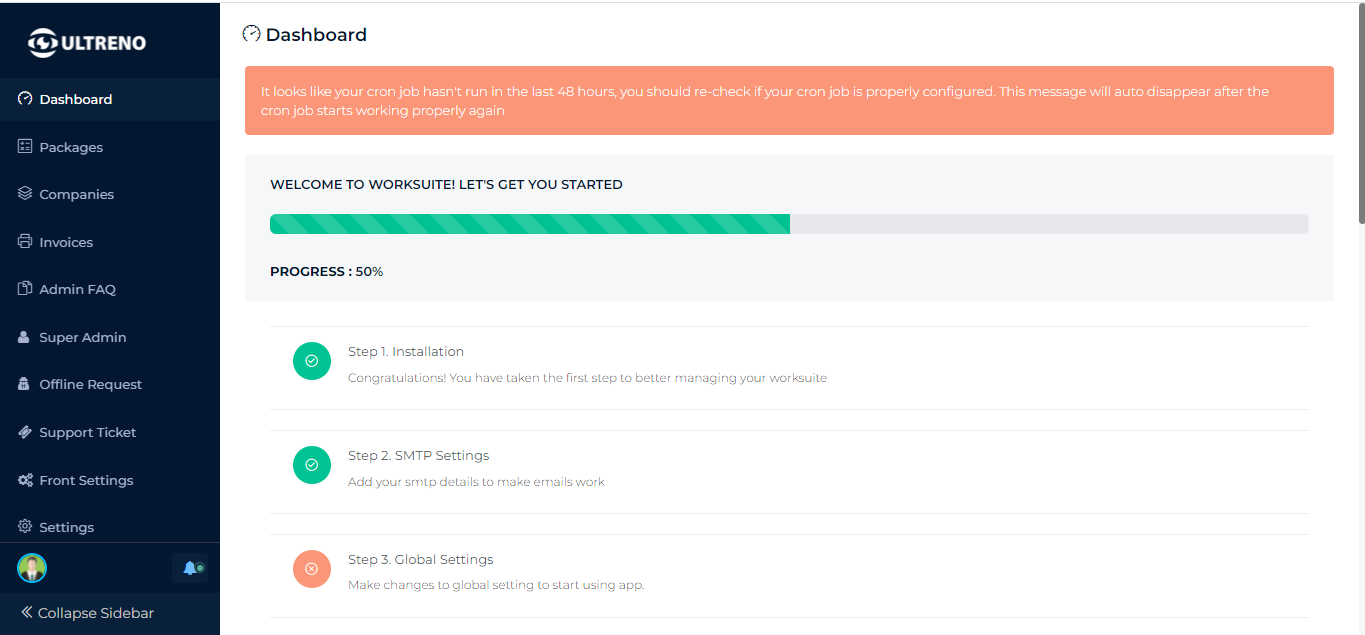Click the red cross icon on Step 3
Screen dimensions: 1365x635
click(311, 569)
